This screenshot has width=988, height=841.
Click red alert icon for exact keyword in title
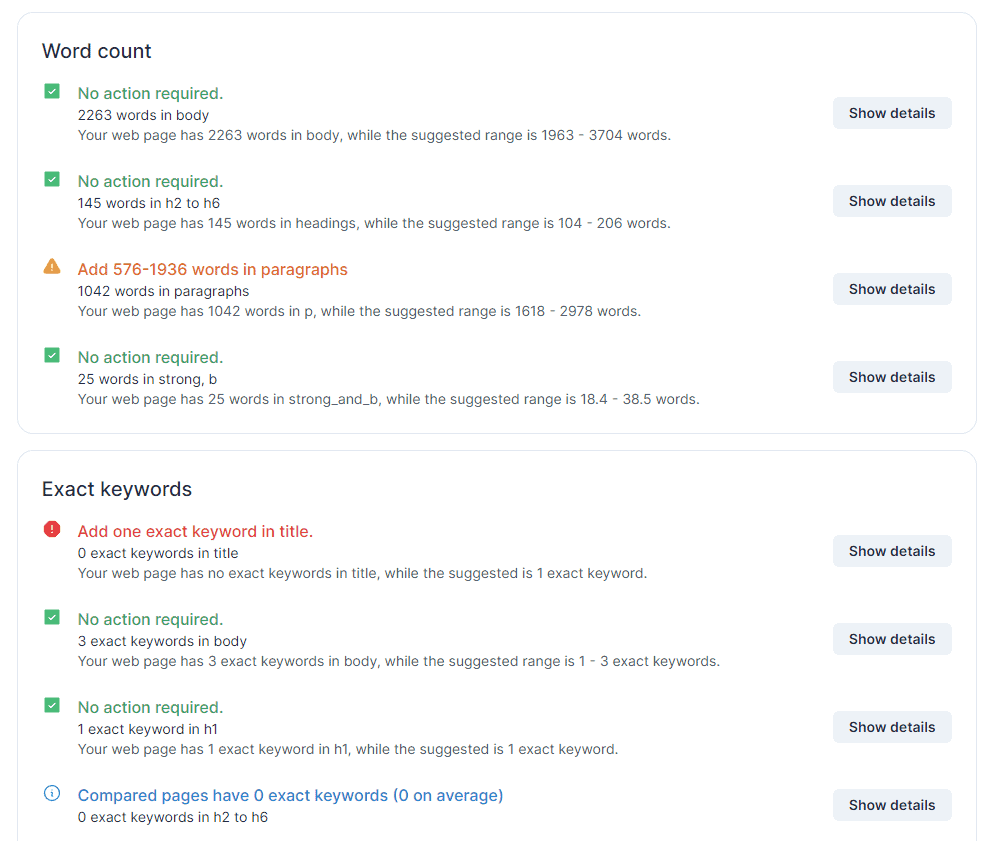pyautogui.click(x=52, y=529)
